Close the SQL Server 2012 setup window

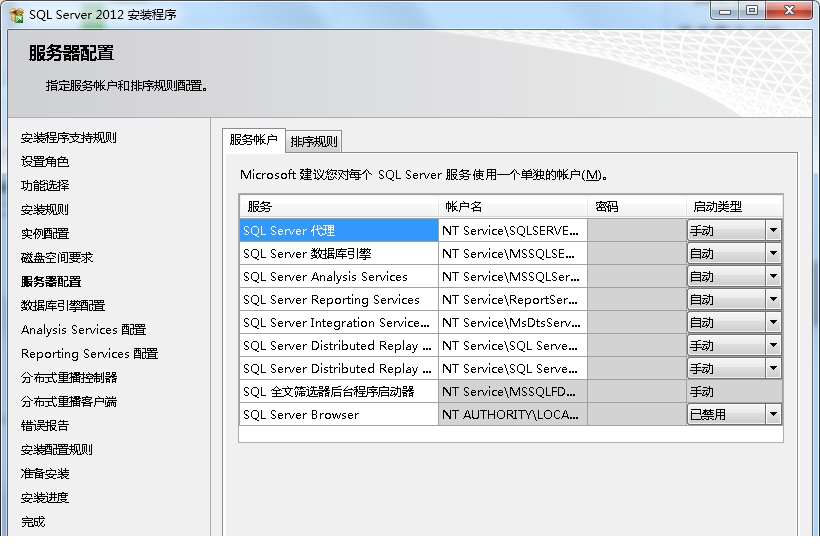coord(790,10)
